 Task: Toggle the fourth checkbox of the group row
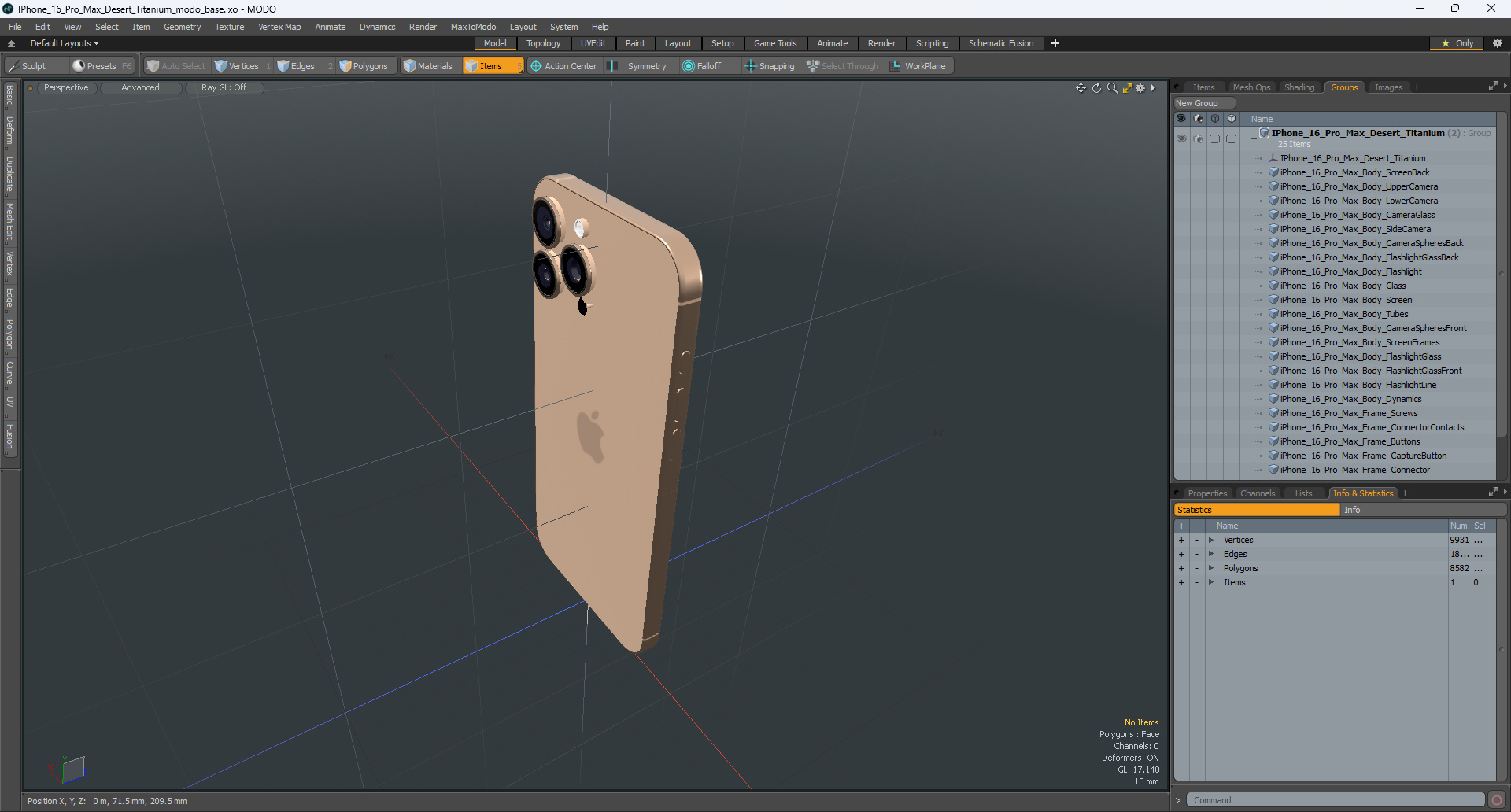click(1232, 138)
